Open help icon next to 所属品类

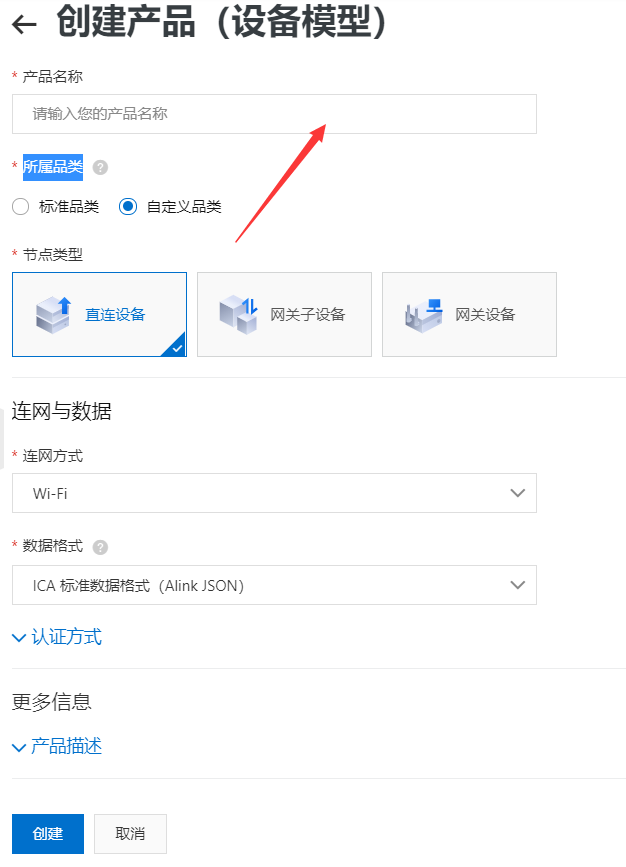100,168
